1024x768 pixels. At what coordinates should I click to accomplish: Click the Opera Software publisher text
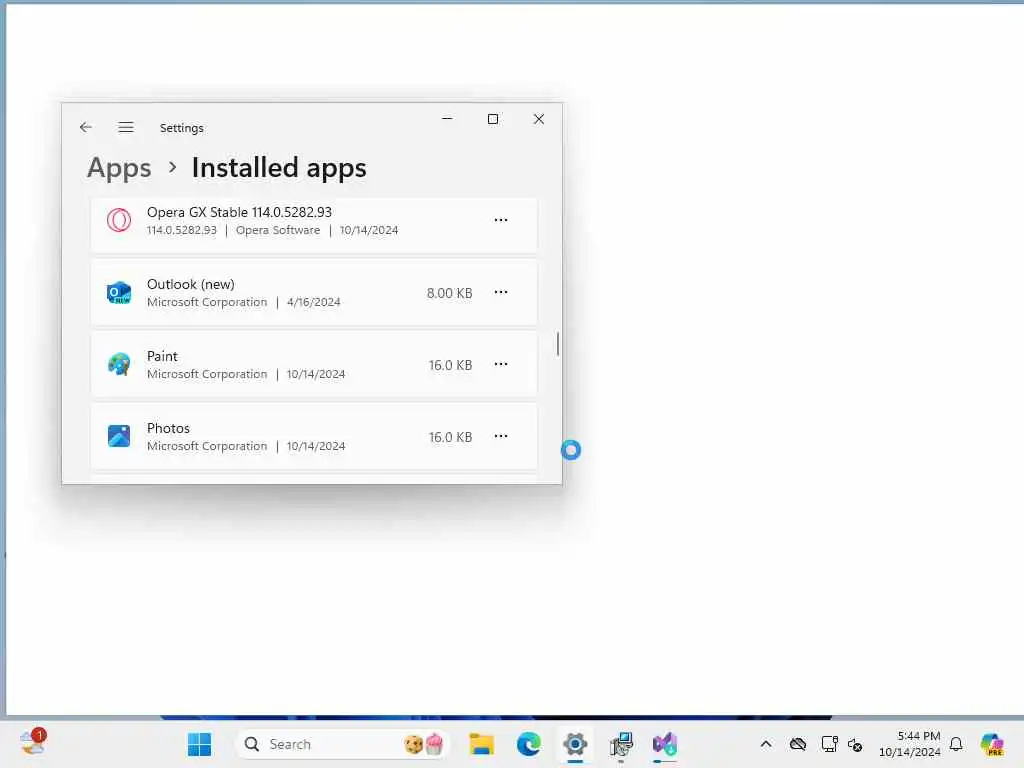[278, 230]
